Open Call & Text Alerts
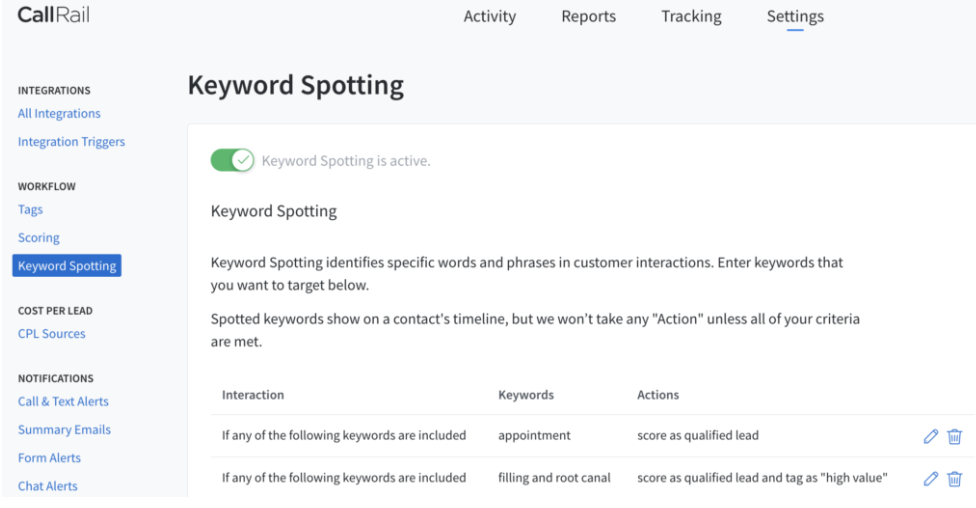Viewport: 976px width, 508px height. pyautogui.click(x=61, y=402)
